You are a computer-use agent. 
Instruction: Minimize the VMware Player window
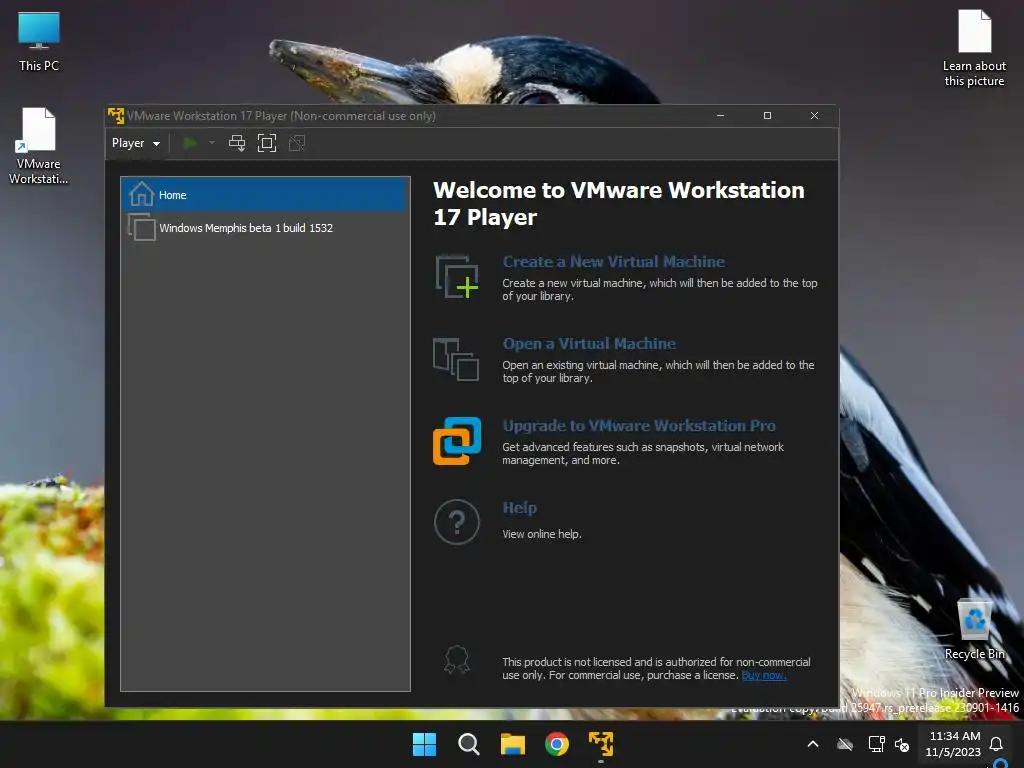[x=720, y=116]
